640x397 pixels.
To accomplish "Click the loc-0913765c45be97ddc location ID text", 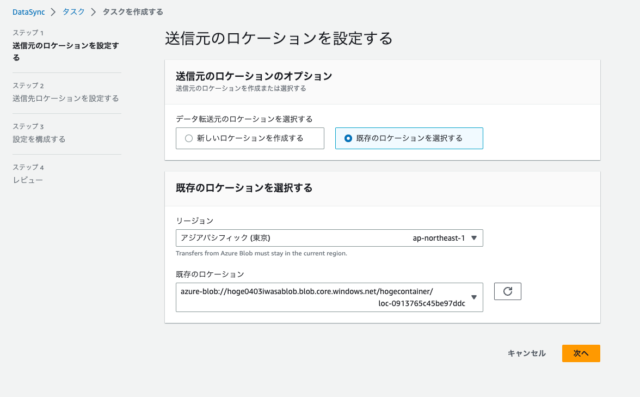I will (422, 304).
